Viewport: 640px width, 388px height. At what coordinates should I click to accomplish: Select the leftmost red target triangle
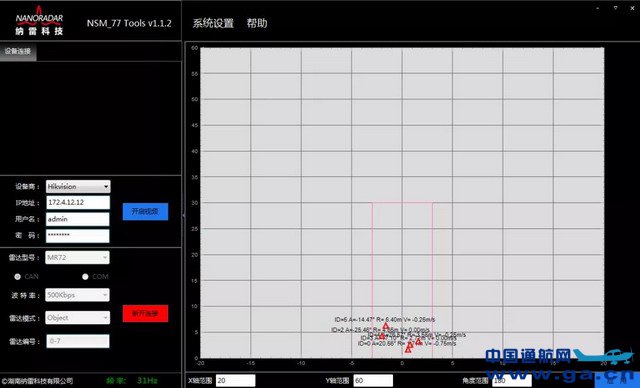(382, 336)
